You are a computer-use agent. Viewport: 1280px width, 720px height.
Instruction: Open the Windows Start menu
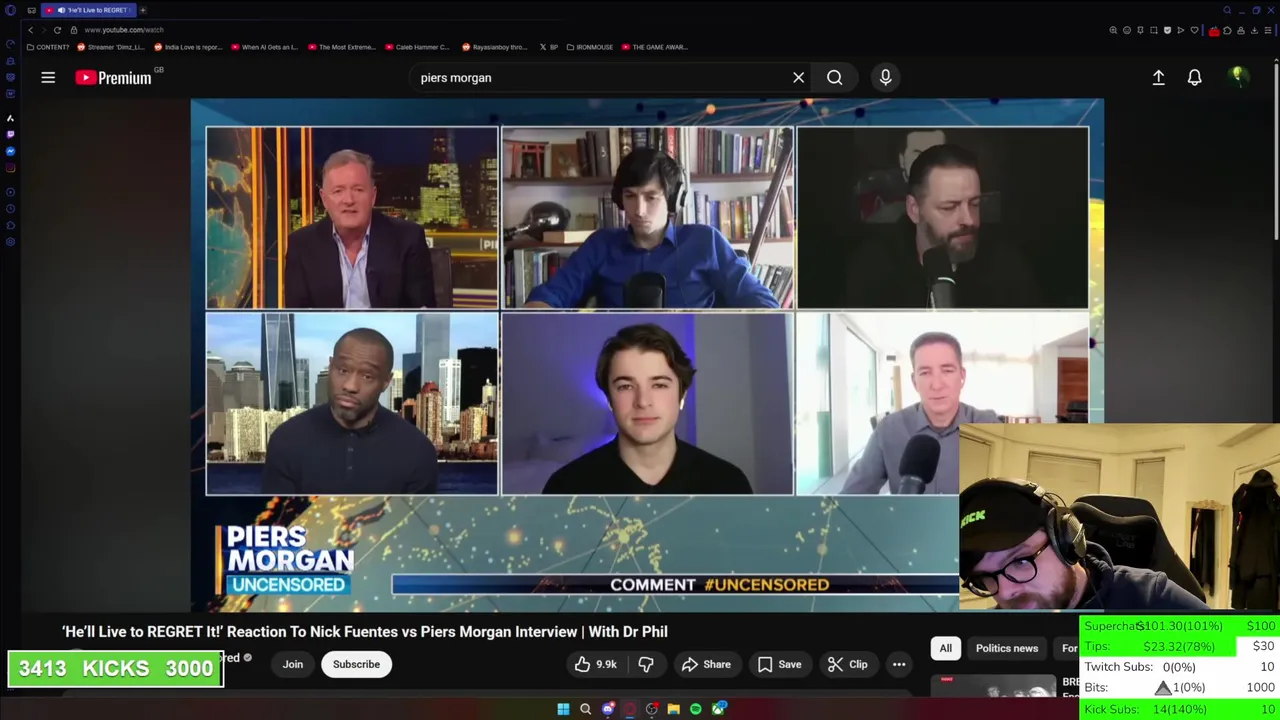pyautogui.click(x=563, y=709)
